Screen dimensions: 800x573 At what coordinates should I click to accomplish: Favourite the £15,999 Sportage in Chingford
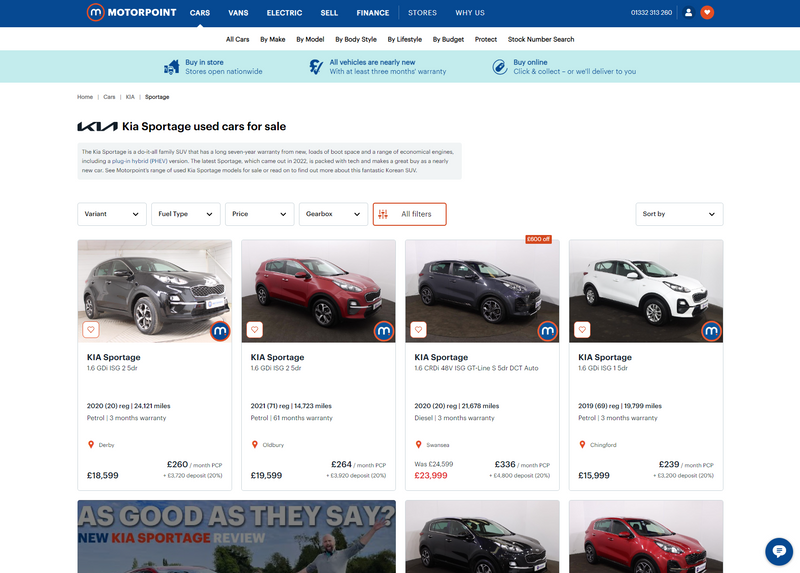(x=582, y=330)
